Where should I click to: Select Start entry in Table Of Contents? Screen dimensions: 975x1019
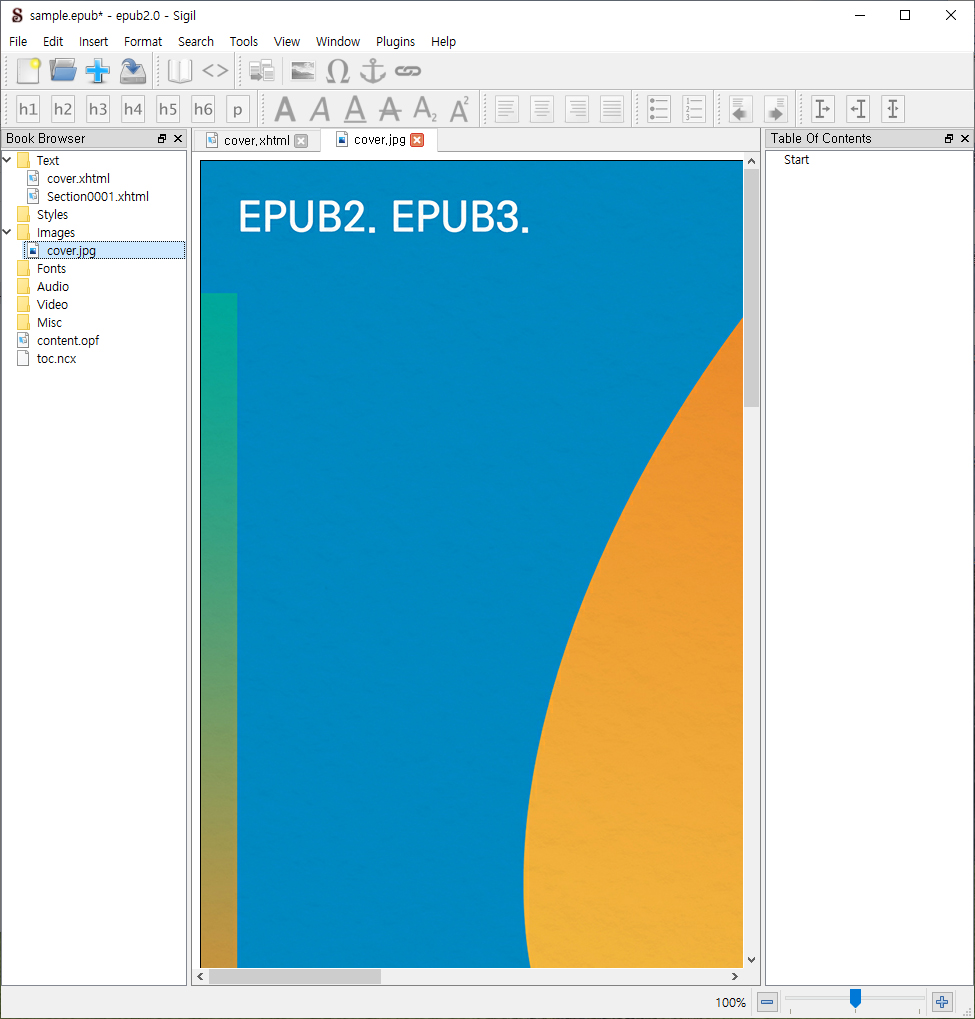click(796, 160)
